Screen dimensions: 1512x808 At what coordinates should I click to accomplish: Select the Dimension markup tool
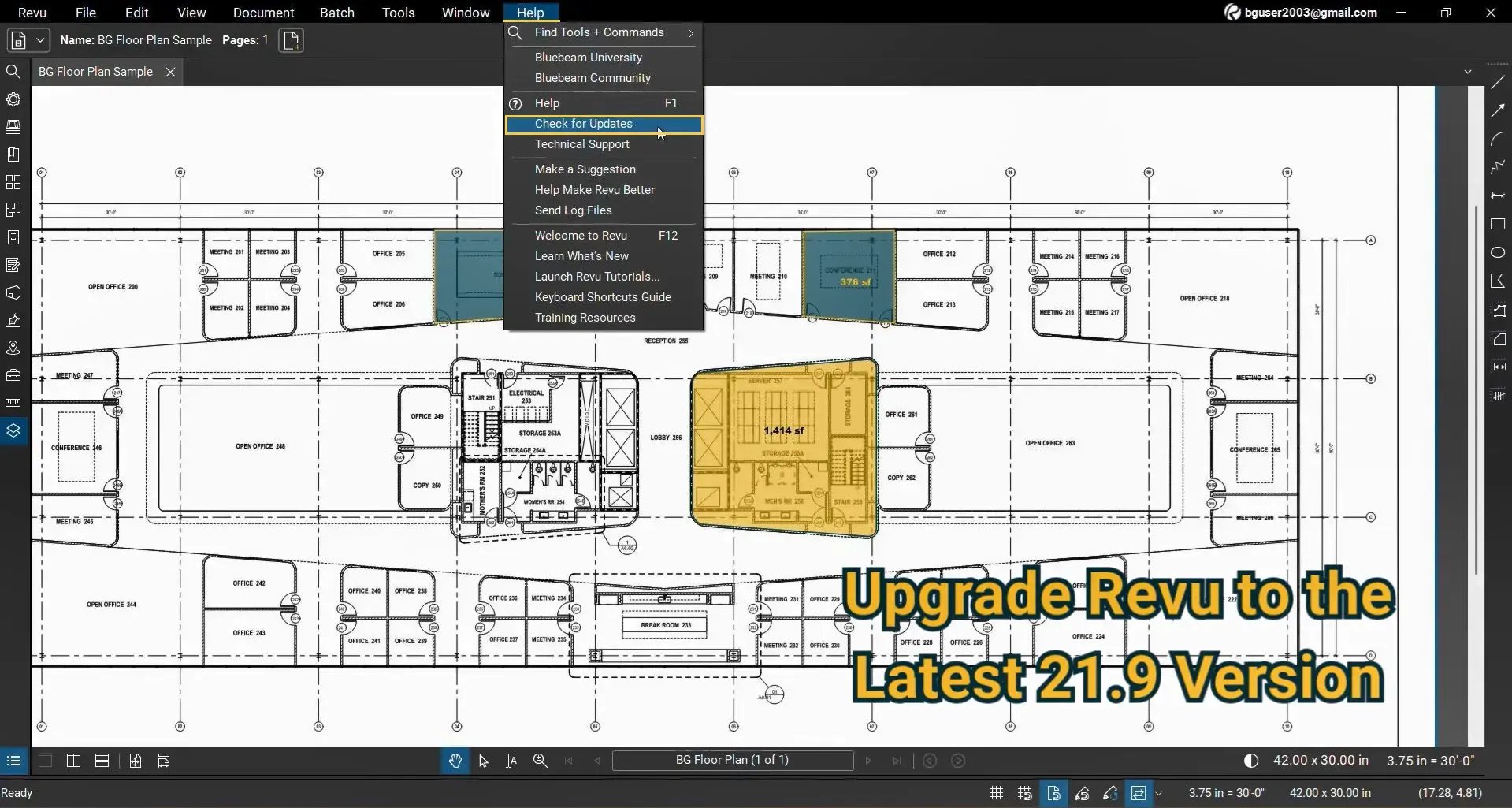[1498, 195]
